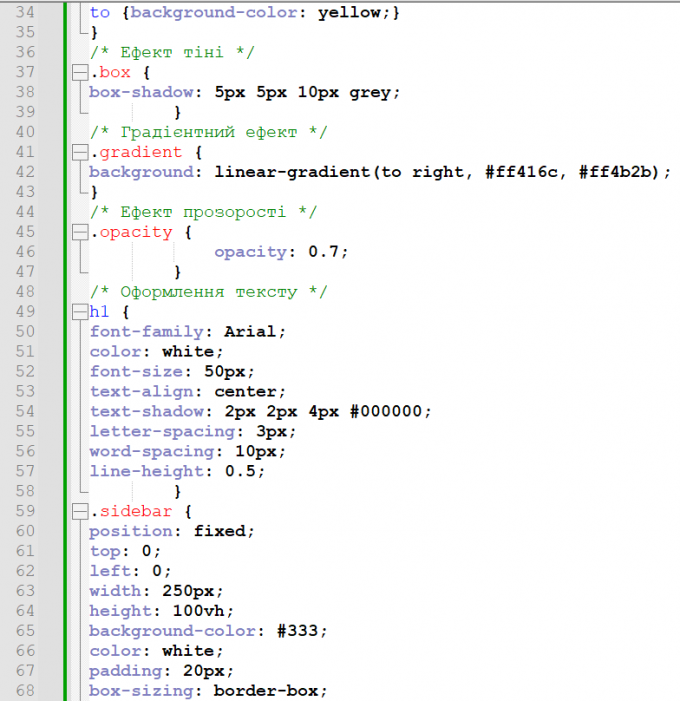Click line number 34 in margin

click(25, 12)
